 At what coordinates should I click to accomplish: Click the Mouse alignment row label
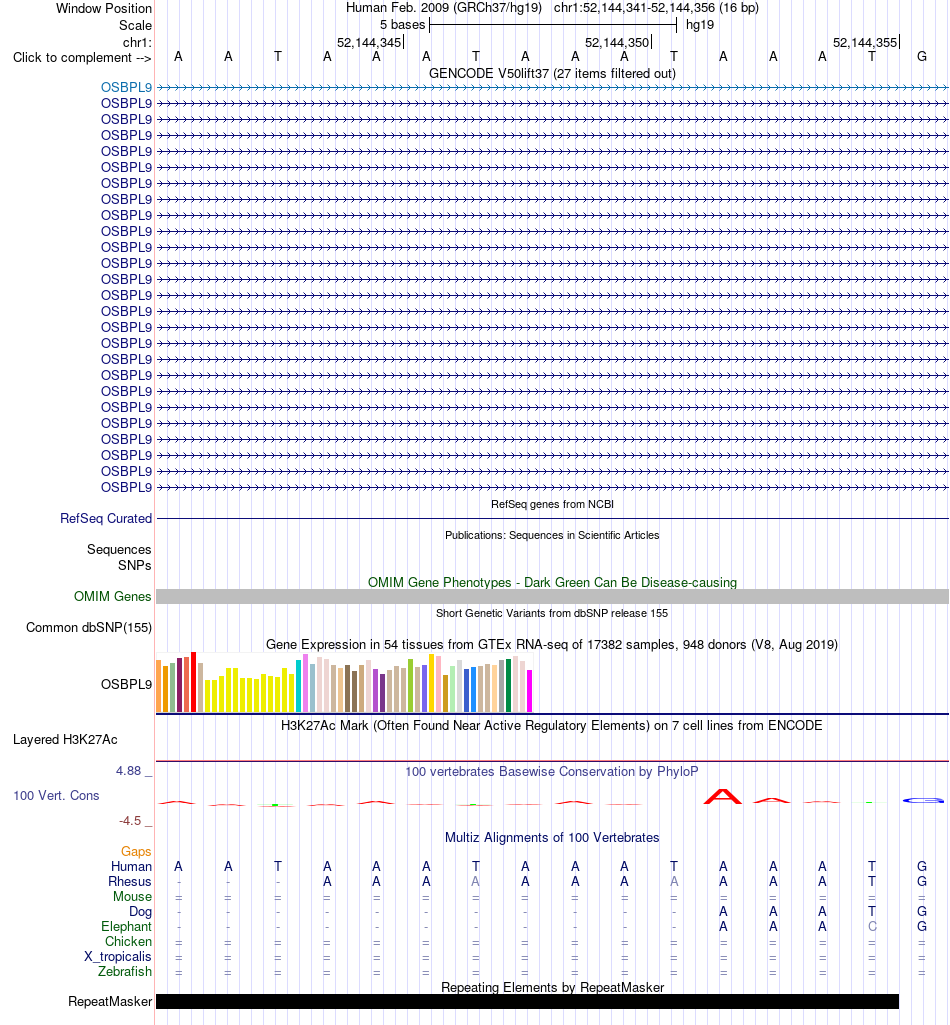point(132,896)
